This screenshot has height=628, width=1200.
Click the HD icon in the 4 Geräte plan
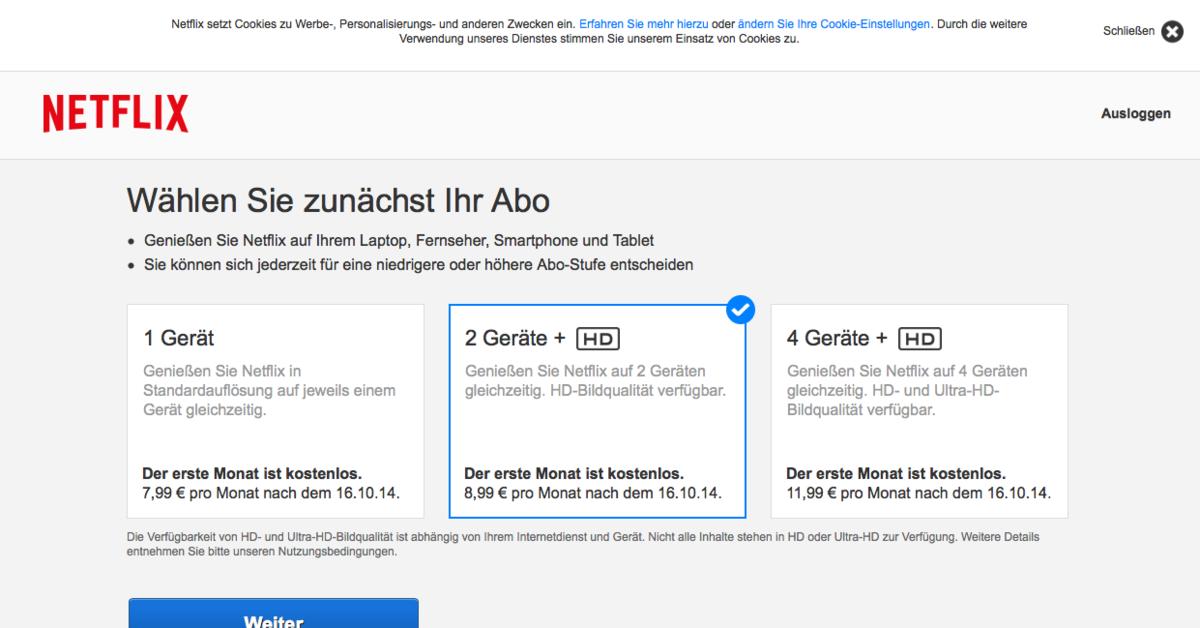[920, 339]
